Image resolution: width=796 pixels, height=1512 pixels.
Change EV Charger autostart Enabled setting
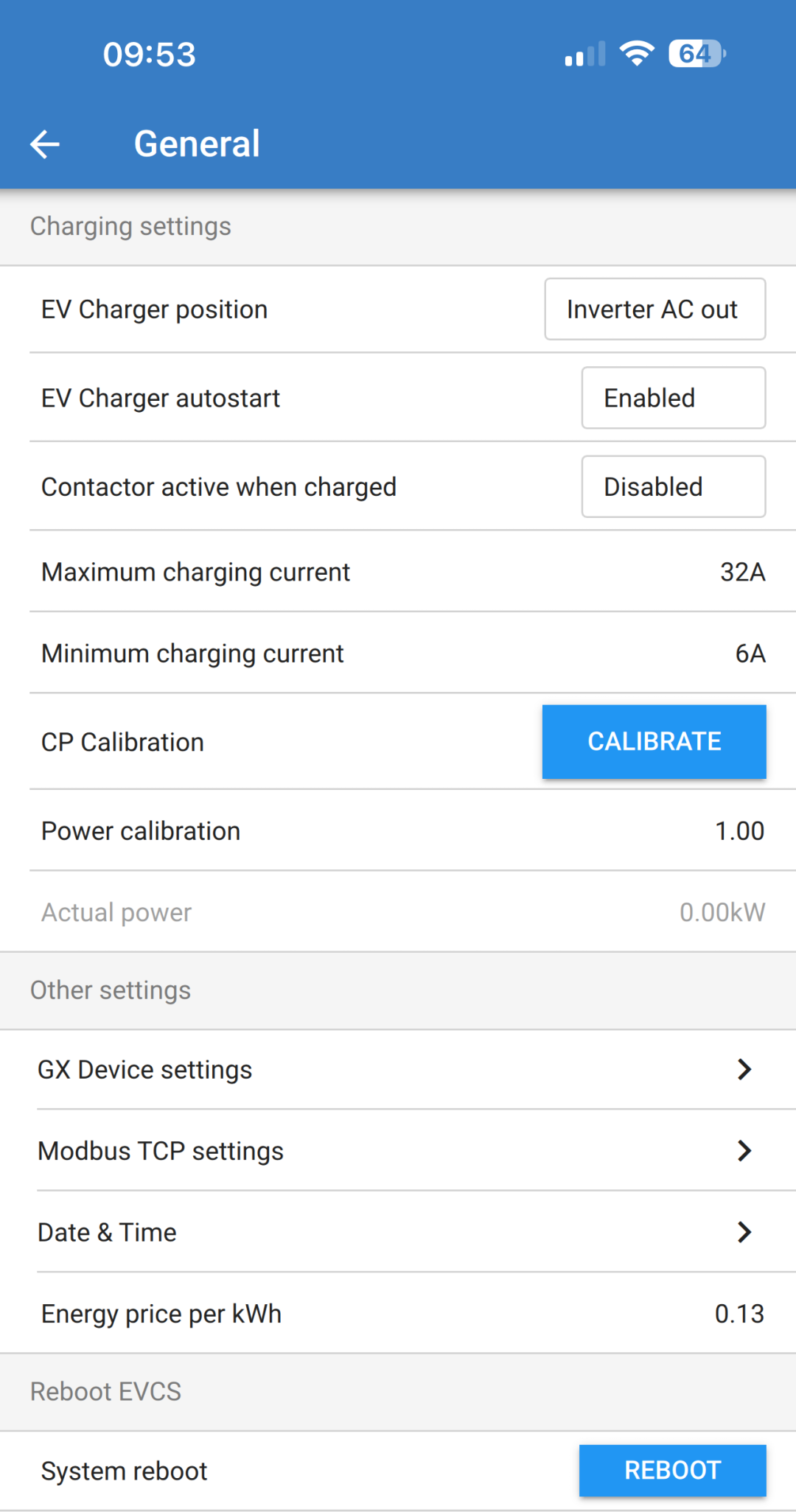click(x=673, y=398)
